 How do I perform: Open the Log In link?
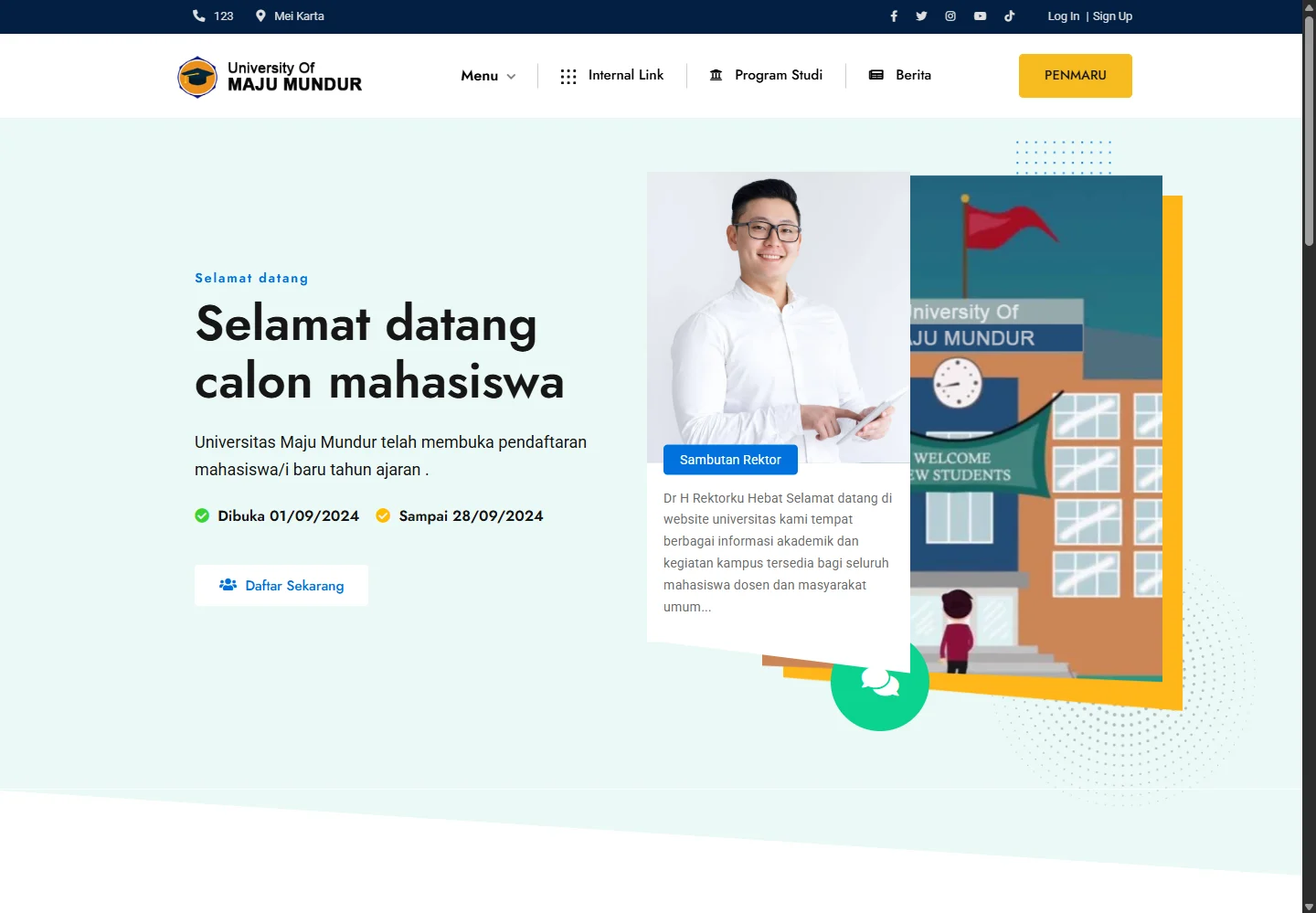pos(1063,16)
